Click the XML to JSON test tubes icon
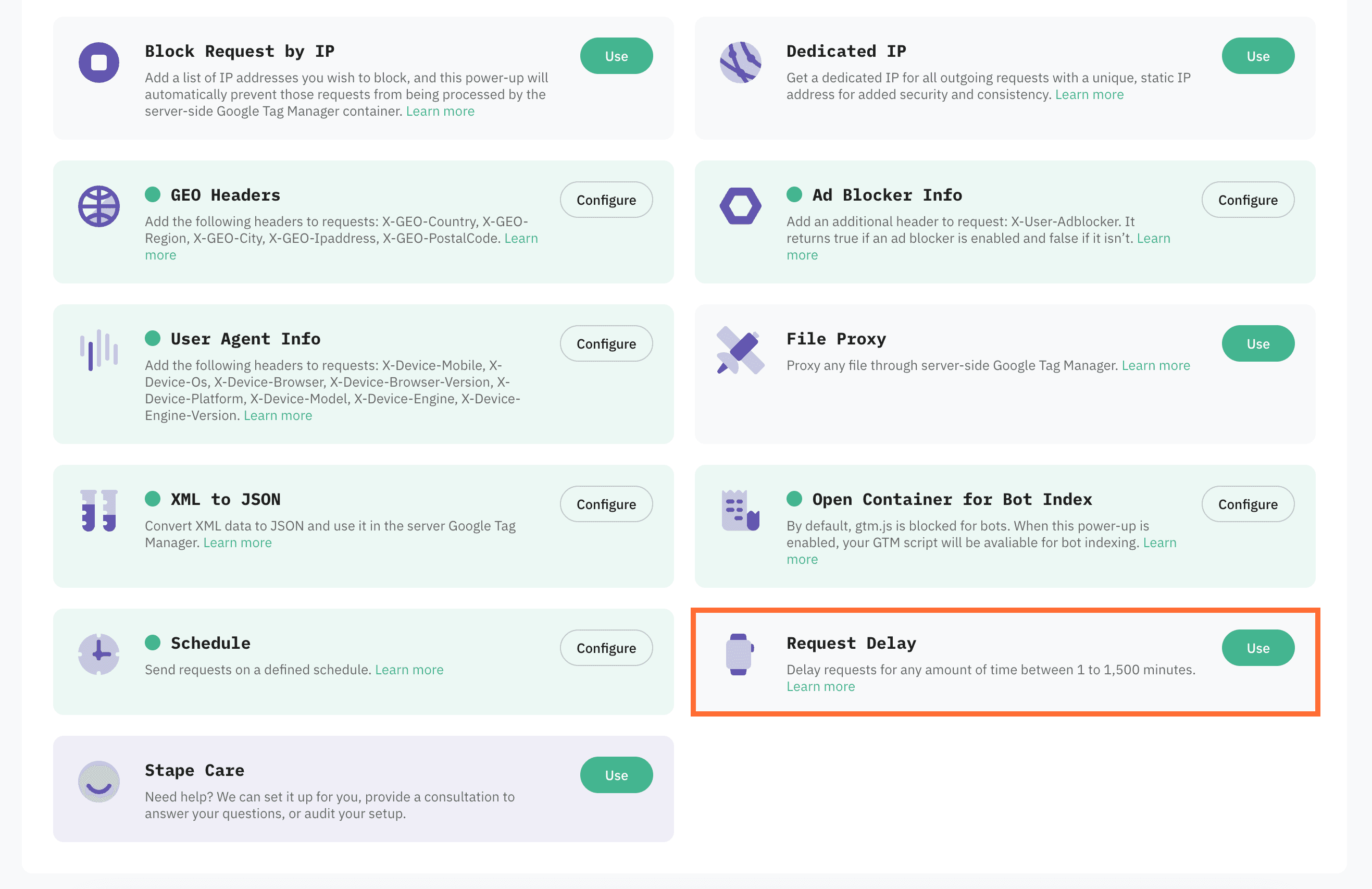The image size is (1372, 889). [98, 511]
